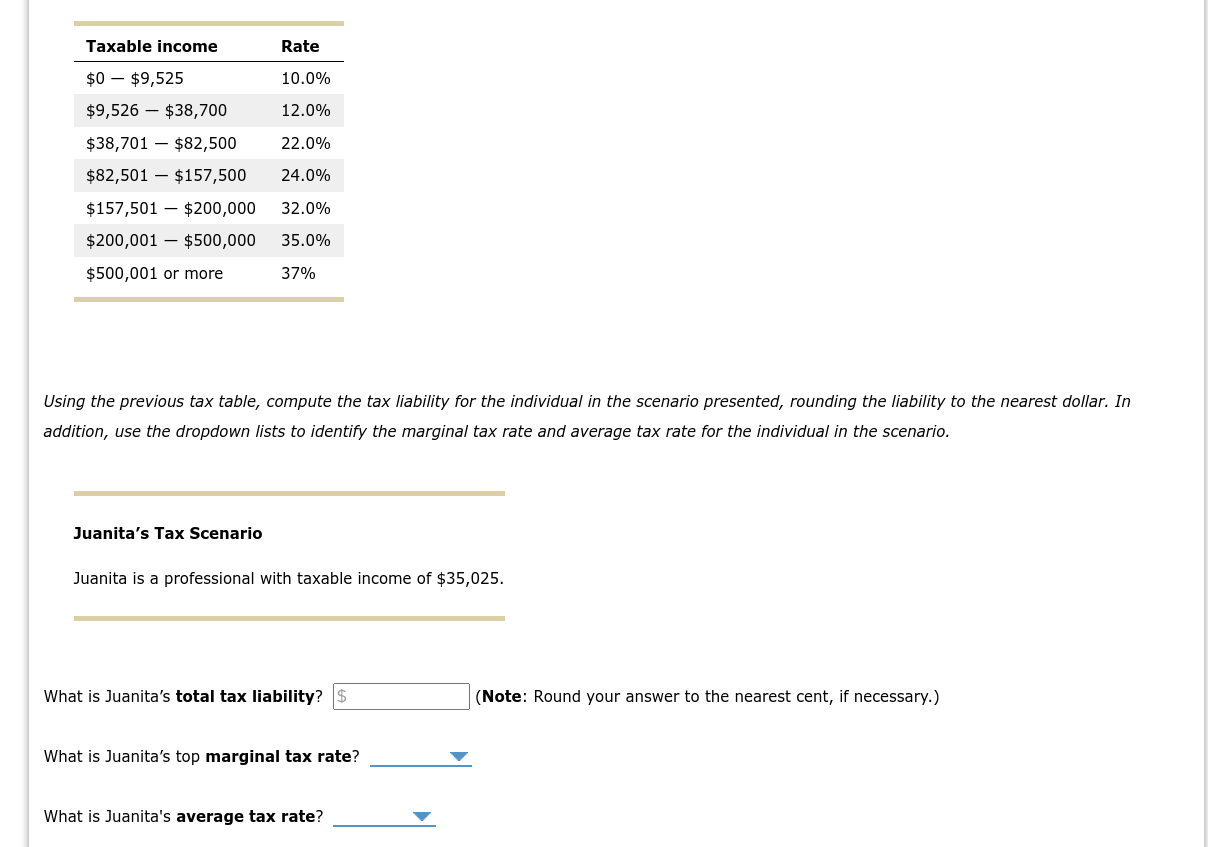Click the 10.0% rate cell
This screenshot has width=1208, height=847.
point(305,78)
